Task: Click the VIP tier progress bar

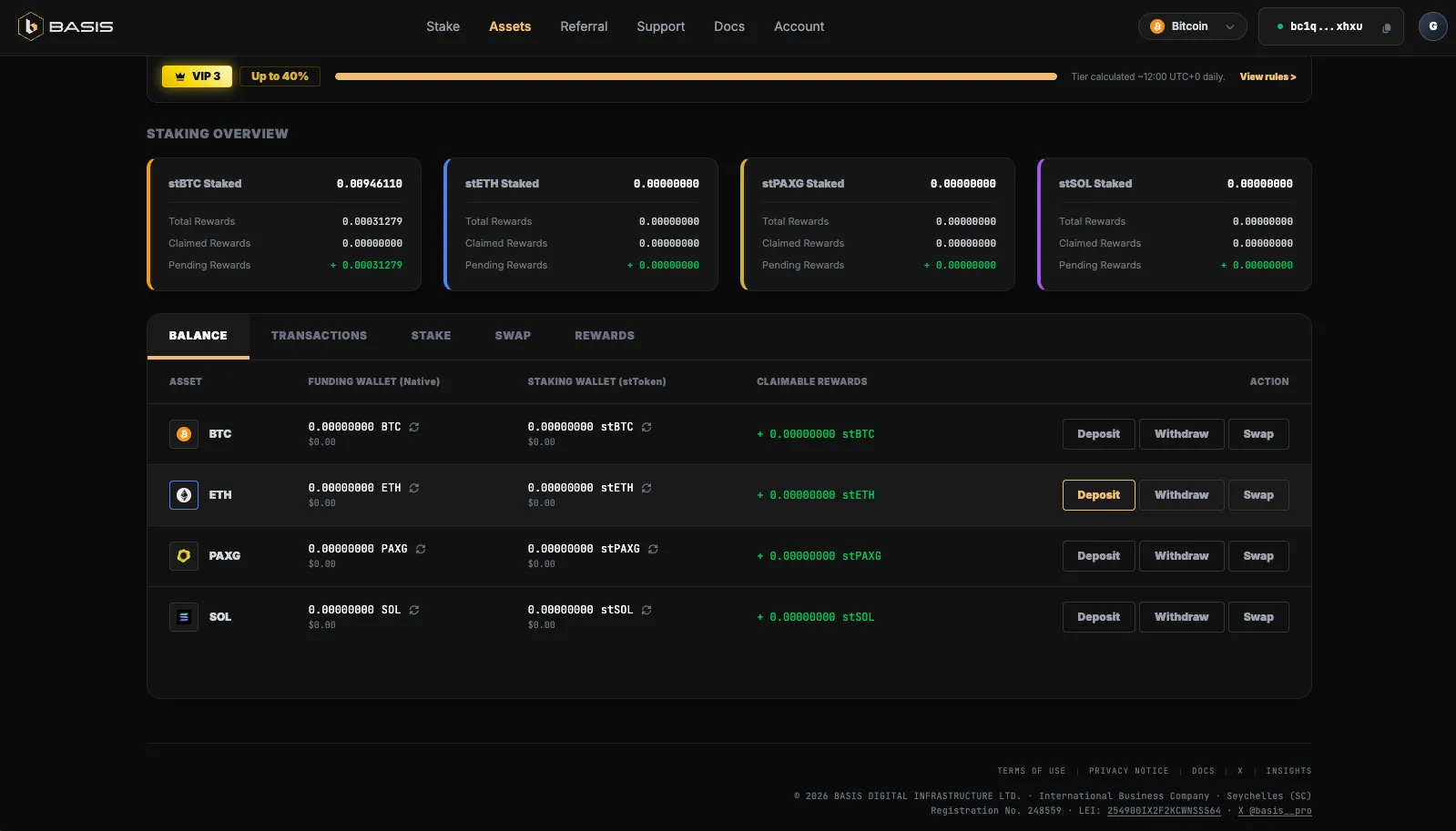Action: pyautogui.click(x=696, y=76)
